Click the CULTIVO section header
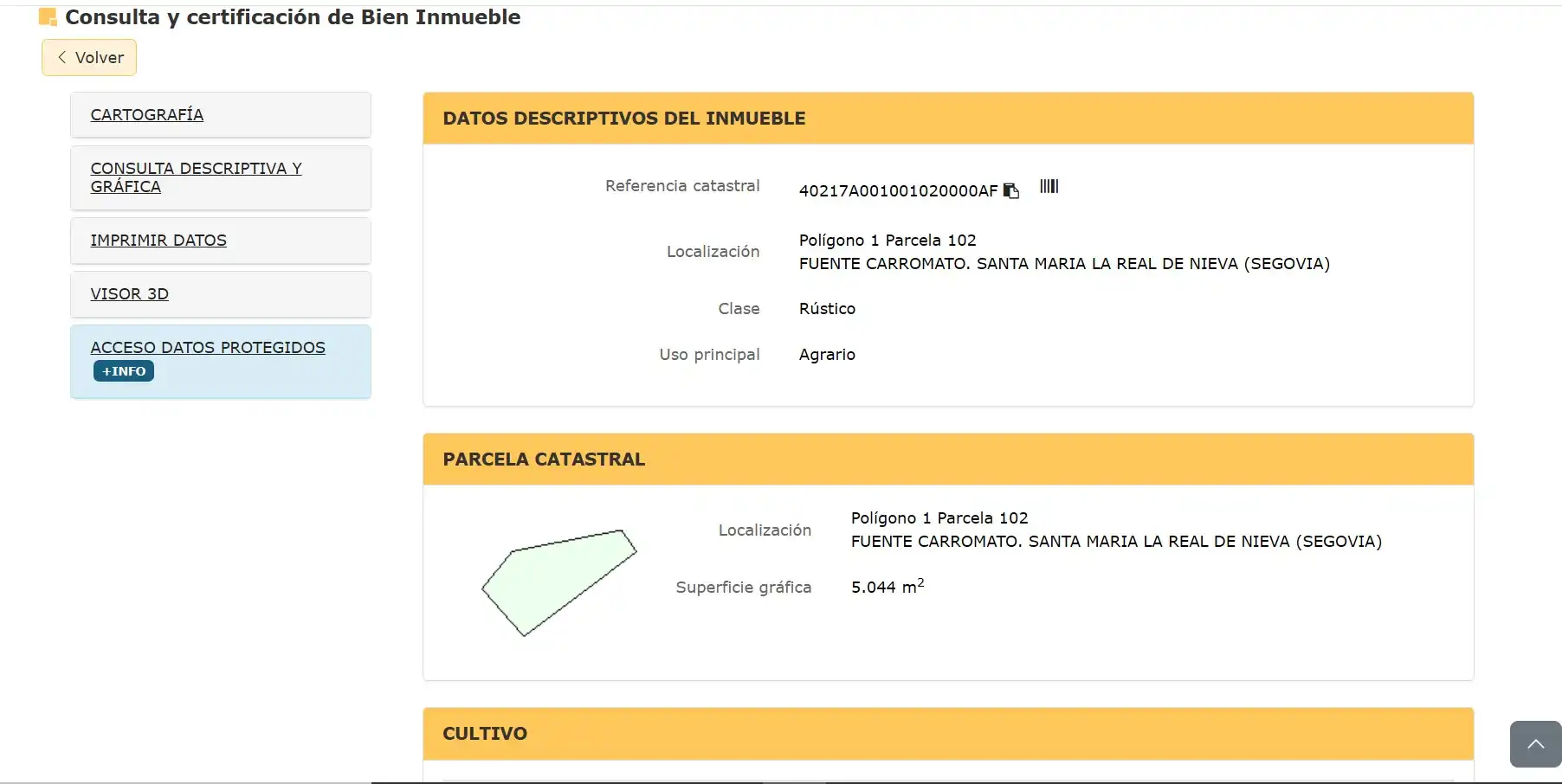Image resolution: width=1562 pixels, height=784 pixels. (x=948, y=734)
